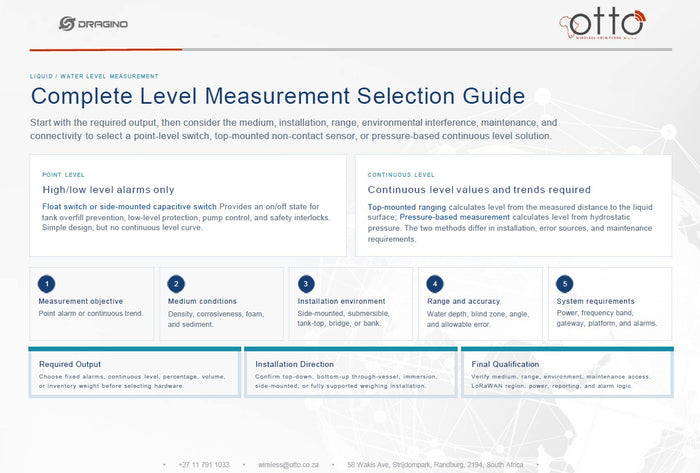Click the 58 Wakis Ave street address
The height and width of the screenshot is (473, 700).
tap(435, 465)
